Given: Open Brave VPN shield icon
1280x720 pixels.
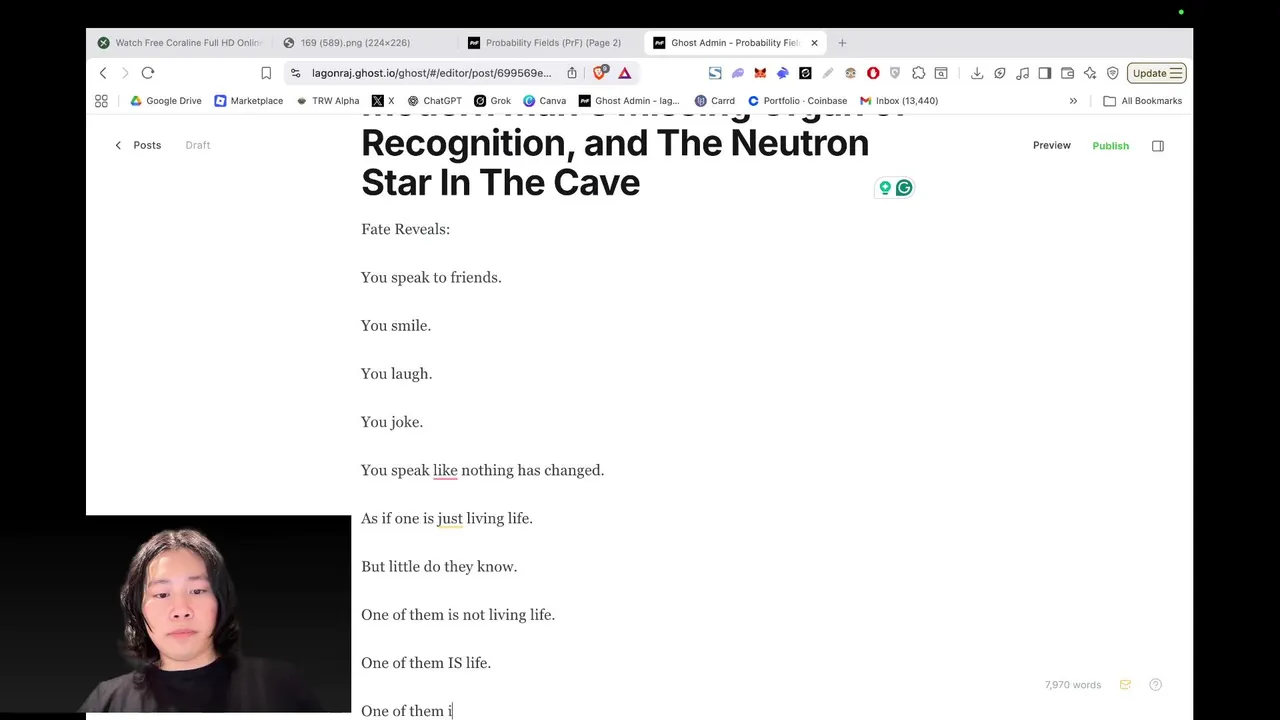Looking at the screenshot, I should (x=1112, y=73).
